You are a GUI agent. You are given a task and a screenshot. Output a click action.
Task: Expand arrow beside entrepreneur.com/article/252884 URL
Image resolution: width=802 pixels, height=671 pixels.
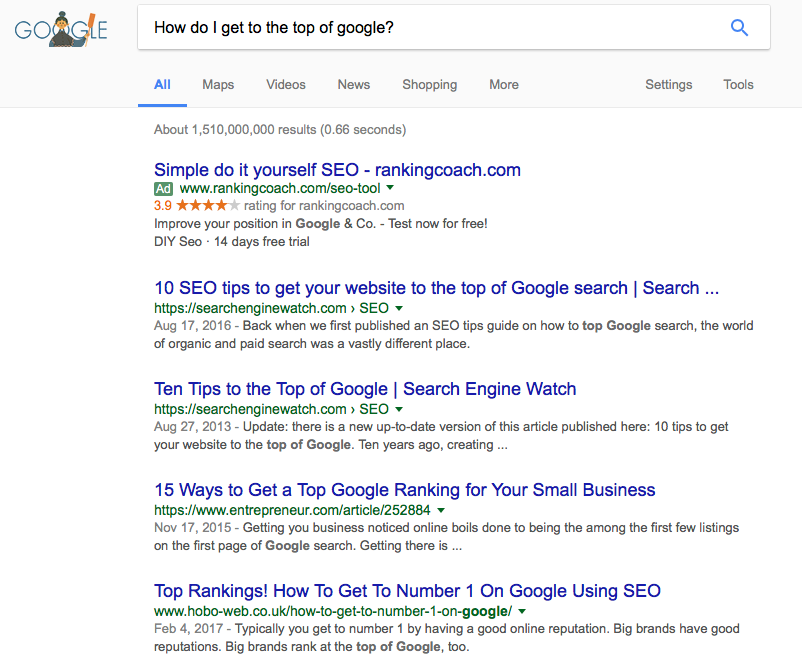click(441, 510)
